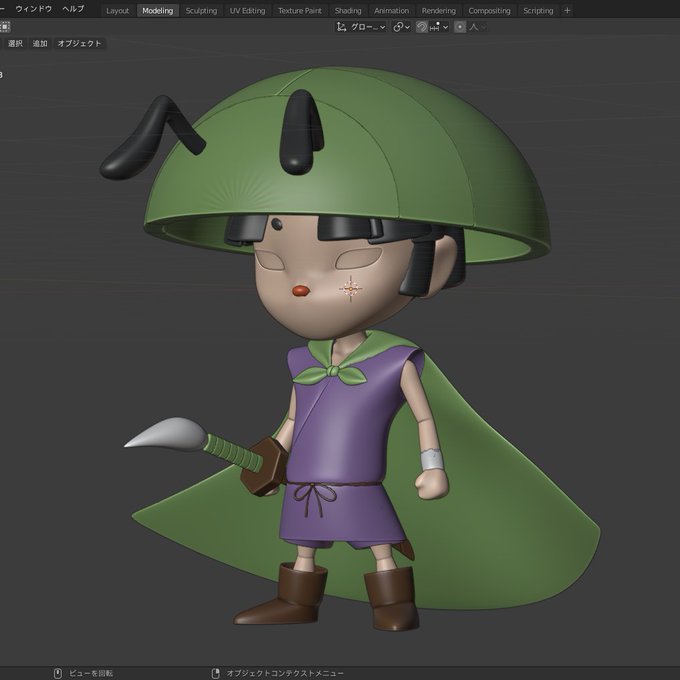This screenshot has width=680, height=680.
Task: Open the snapping options dropdown
Action: (x=438, y=27)
